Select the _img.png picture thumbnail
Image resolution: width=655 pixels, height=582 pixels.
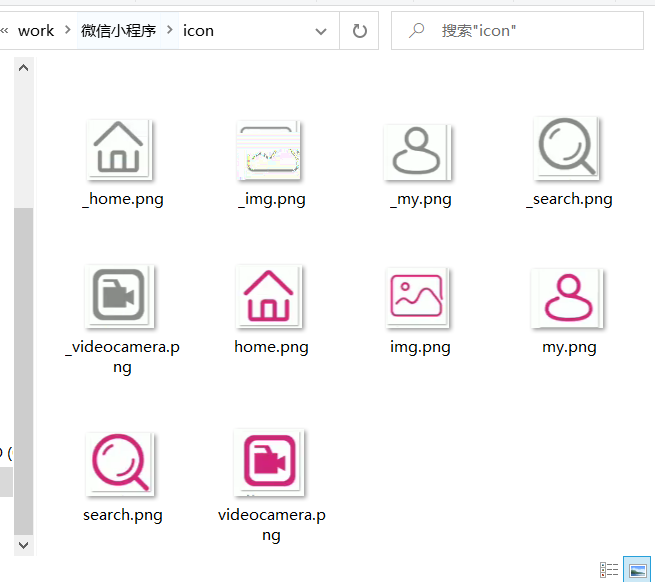pyautogui.click(x=269, y=150)
